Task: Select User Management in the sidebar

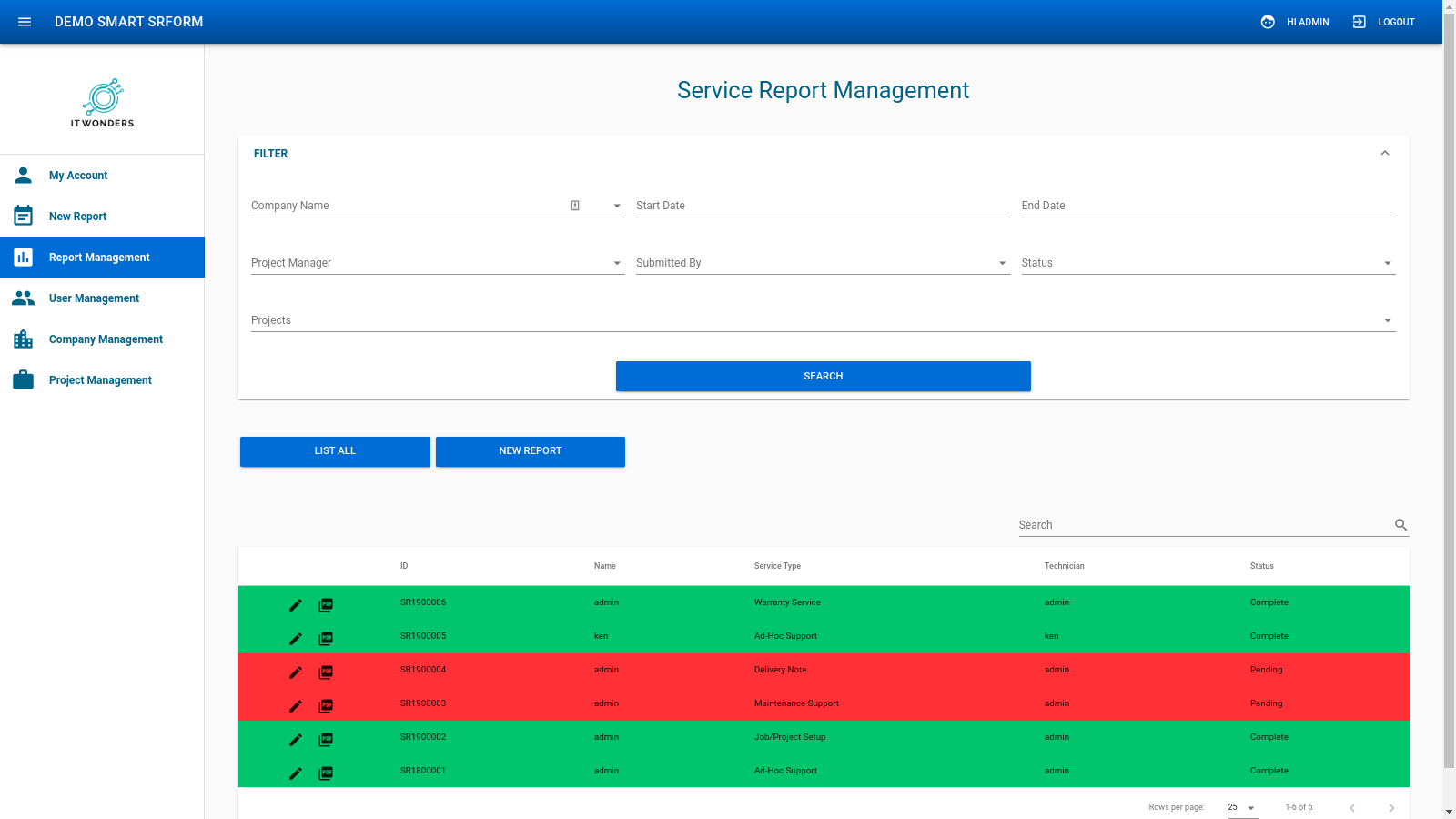Action: (94, 298)
